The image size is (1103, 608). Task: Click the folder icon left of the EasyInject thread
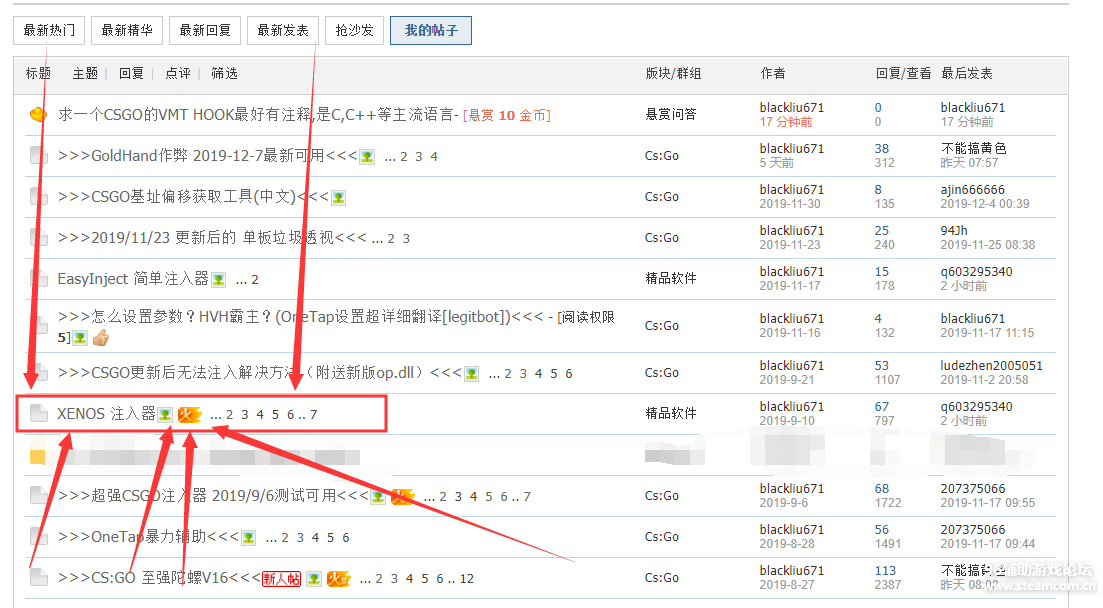38,279
